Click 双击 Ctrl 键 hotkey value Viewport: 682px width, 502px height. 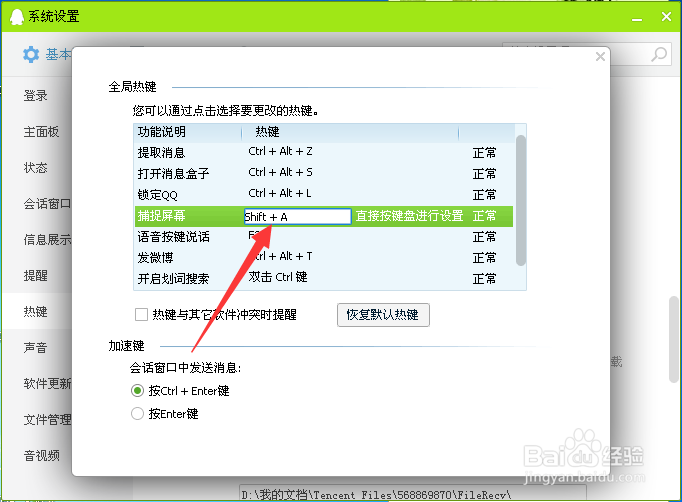click(x=278, y=277)
